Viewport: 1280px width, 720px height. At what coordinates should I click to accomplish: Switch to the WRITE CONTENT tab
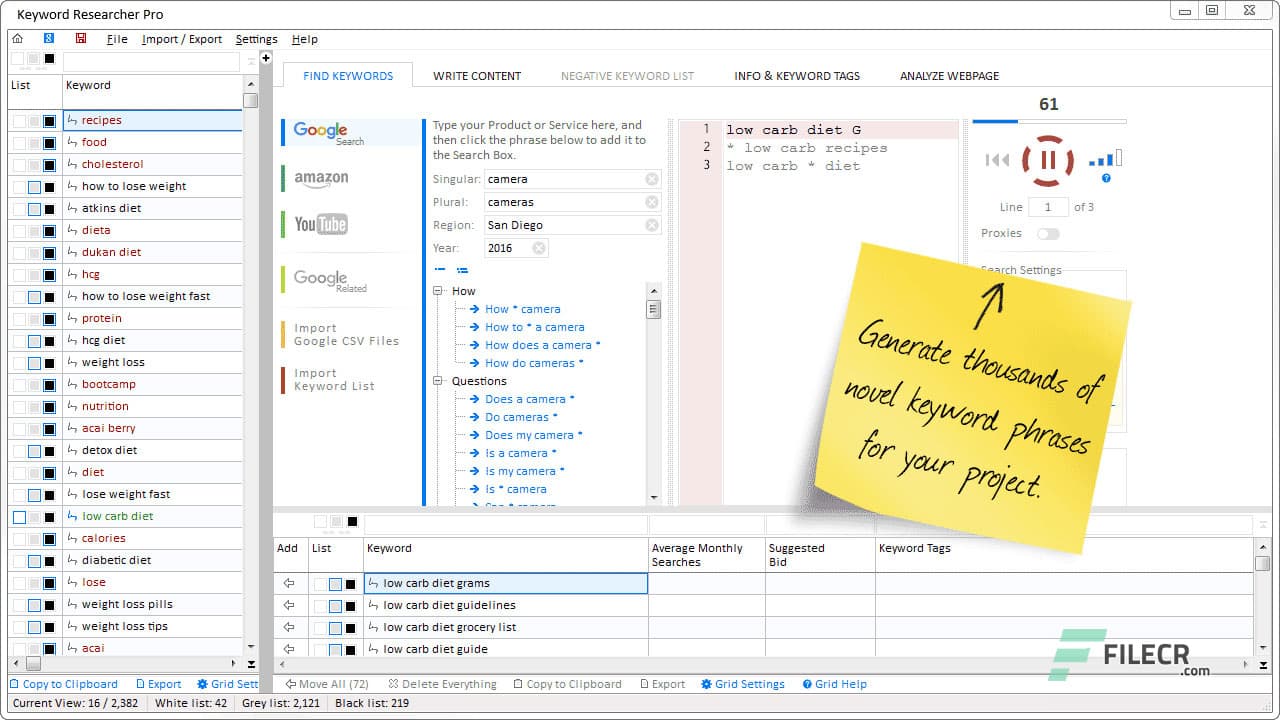pos(477,75)
